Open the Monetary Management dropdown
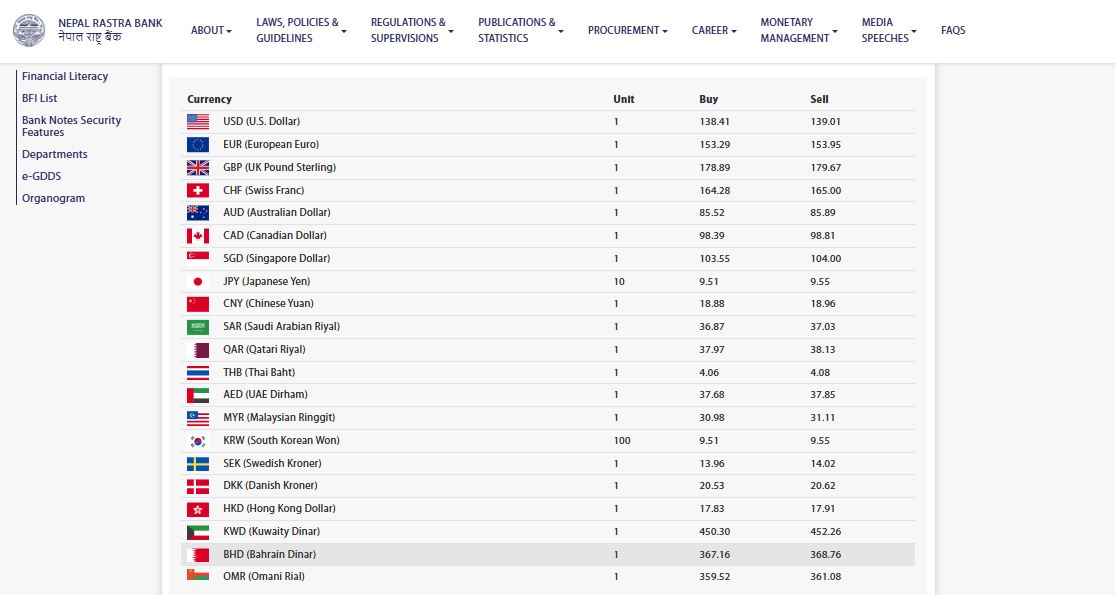The image size is (1115, 595). click(x=799, y=30)
